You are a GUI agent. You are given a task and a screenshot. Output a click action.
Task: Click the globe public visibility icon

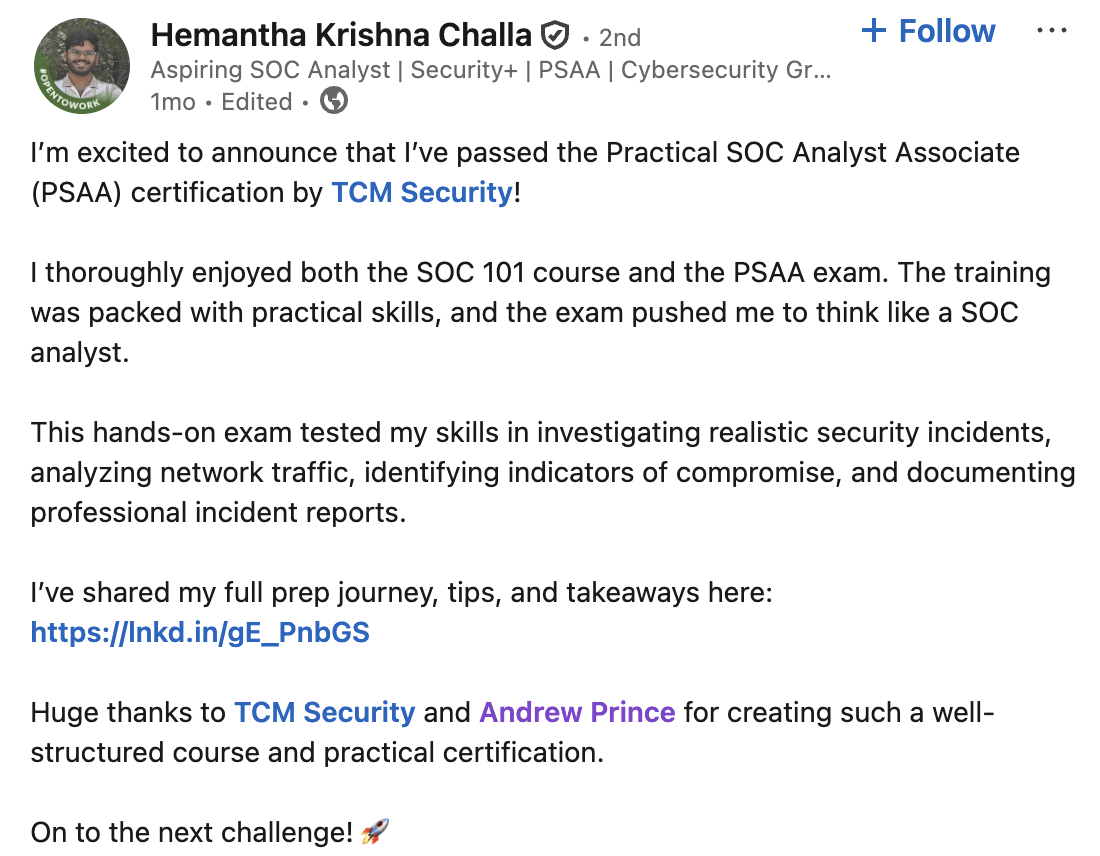(334, 101)
